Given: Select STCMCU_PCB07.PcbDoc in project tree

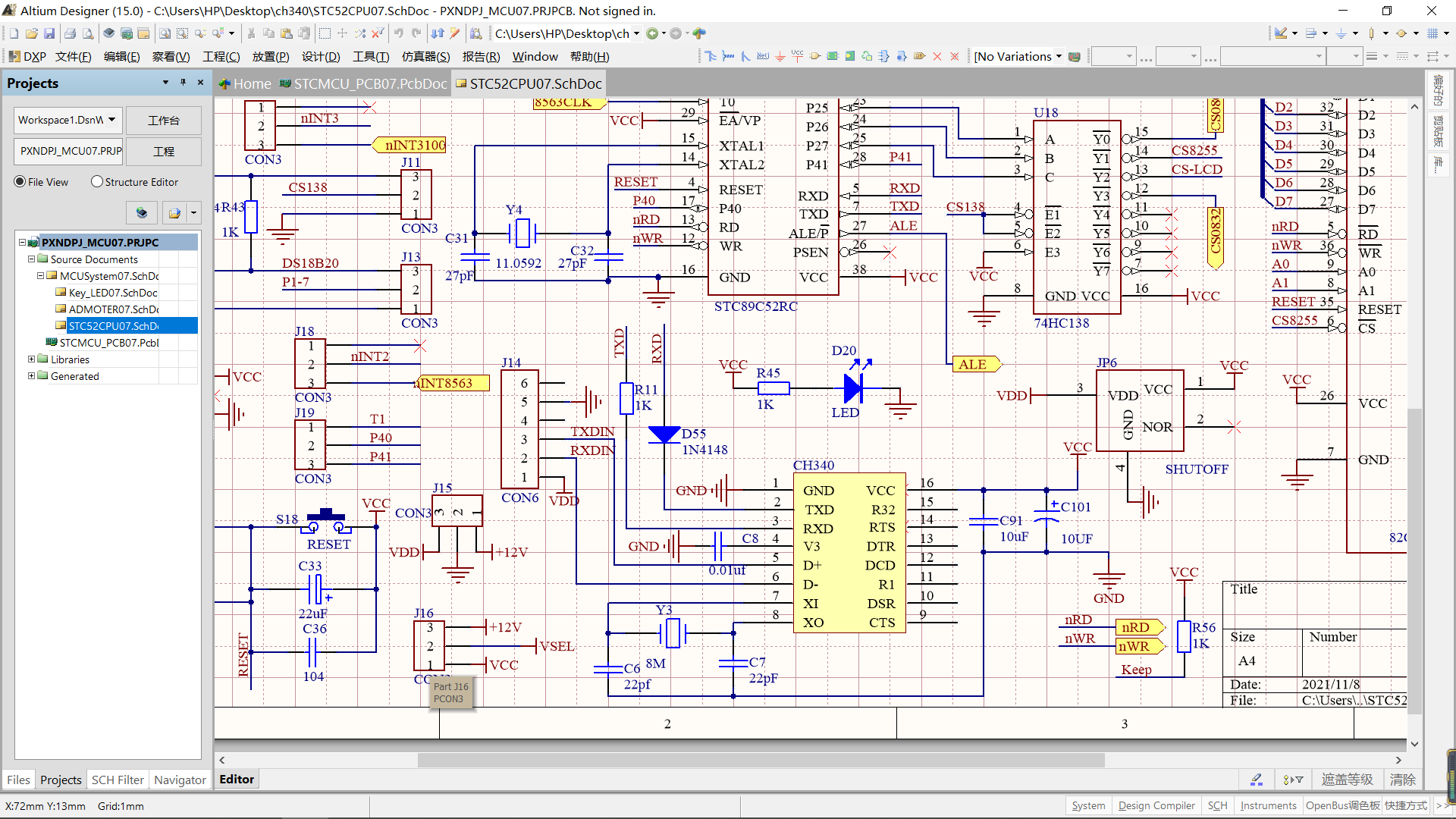Looking at the screenshot, I should (x=109, y=343).
